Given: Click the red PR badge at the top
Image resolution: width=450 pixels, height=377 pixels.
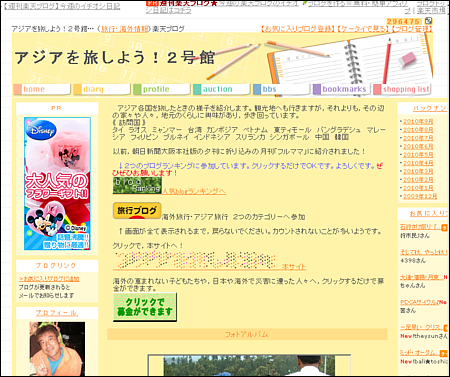Looking at the screenshot, I should point(151,3).
